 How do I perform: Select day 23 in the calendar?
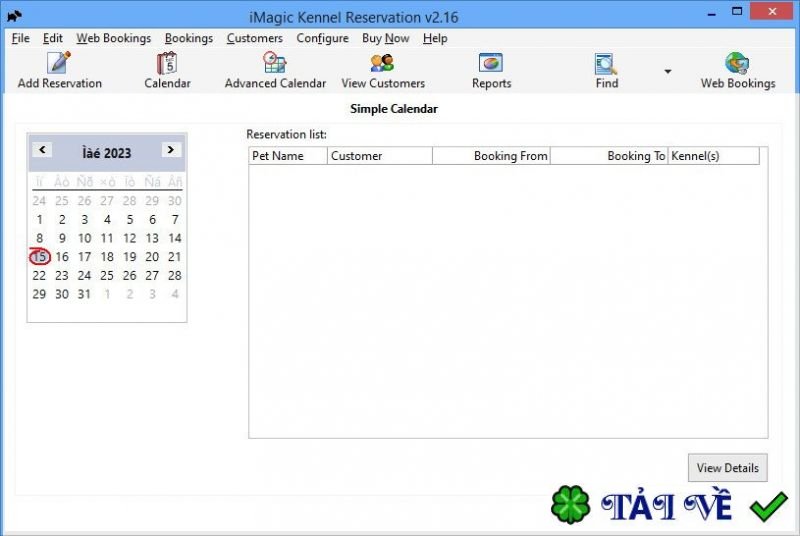[x=62, y=275]
